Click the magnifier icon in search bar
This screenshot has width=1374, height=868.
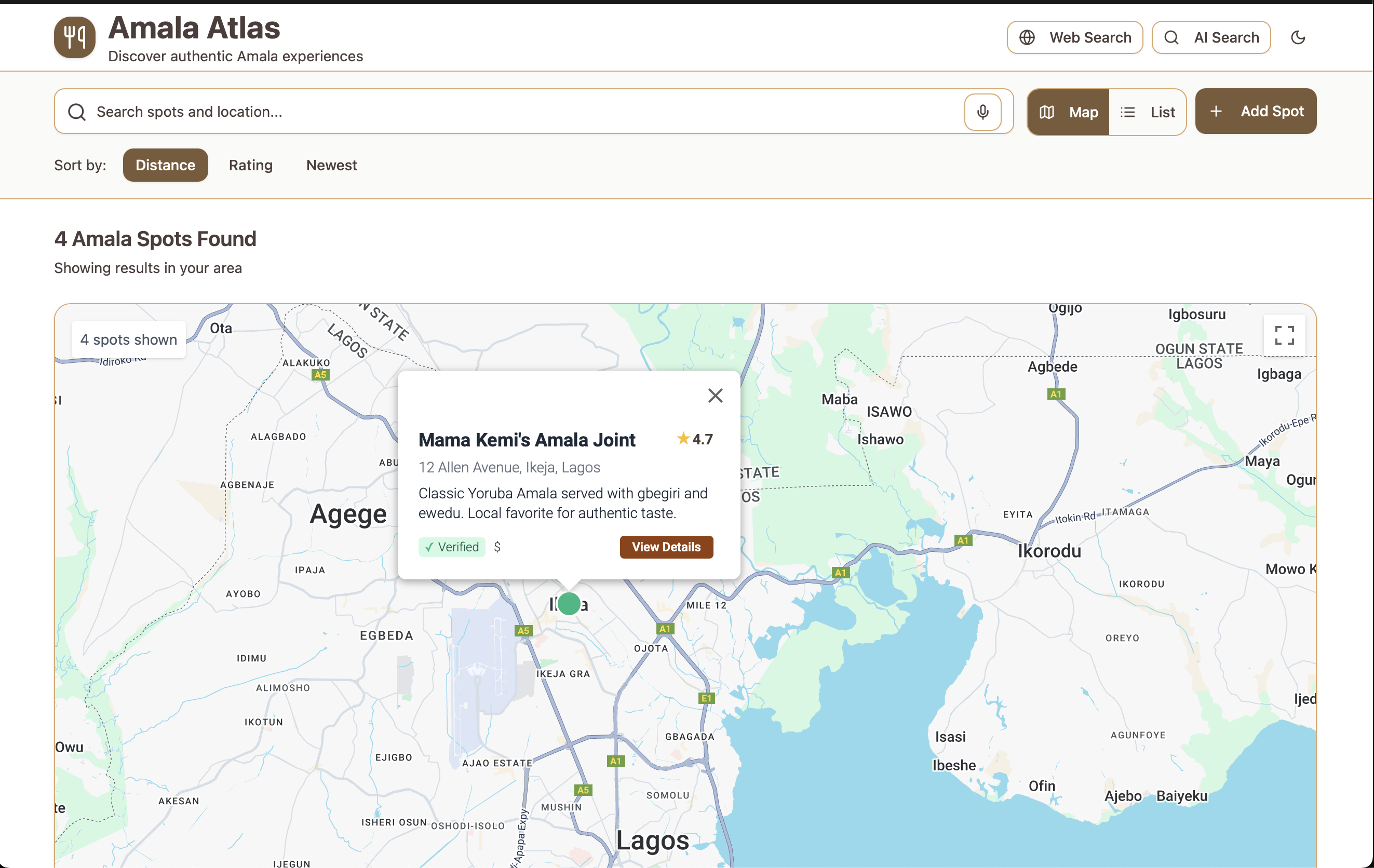[76, 112]
